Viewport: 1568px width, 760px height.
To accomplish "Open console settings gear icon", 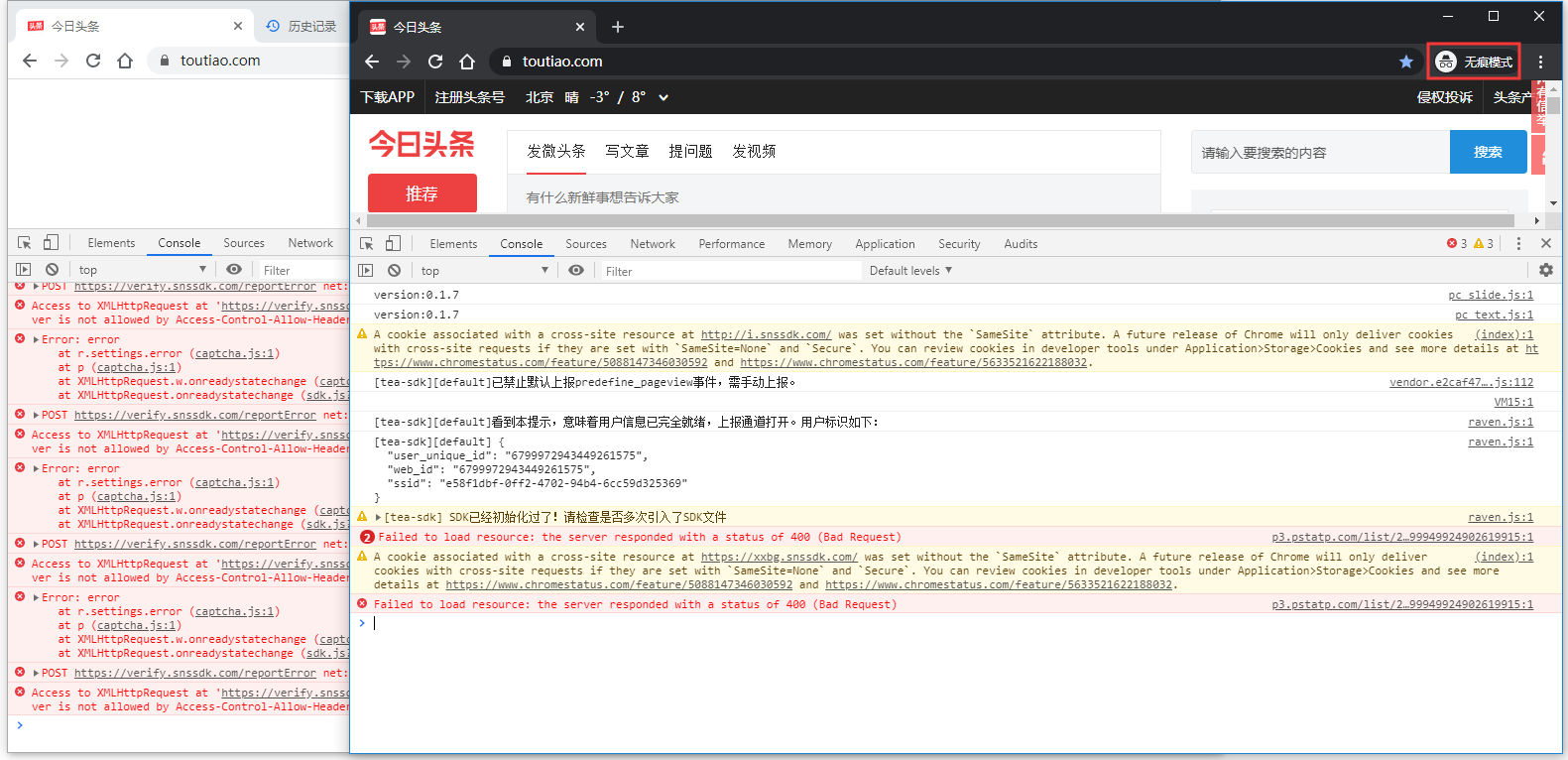I will click(x=1545, y=270).
